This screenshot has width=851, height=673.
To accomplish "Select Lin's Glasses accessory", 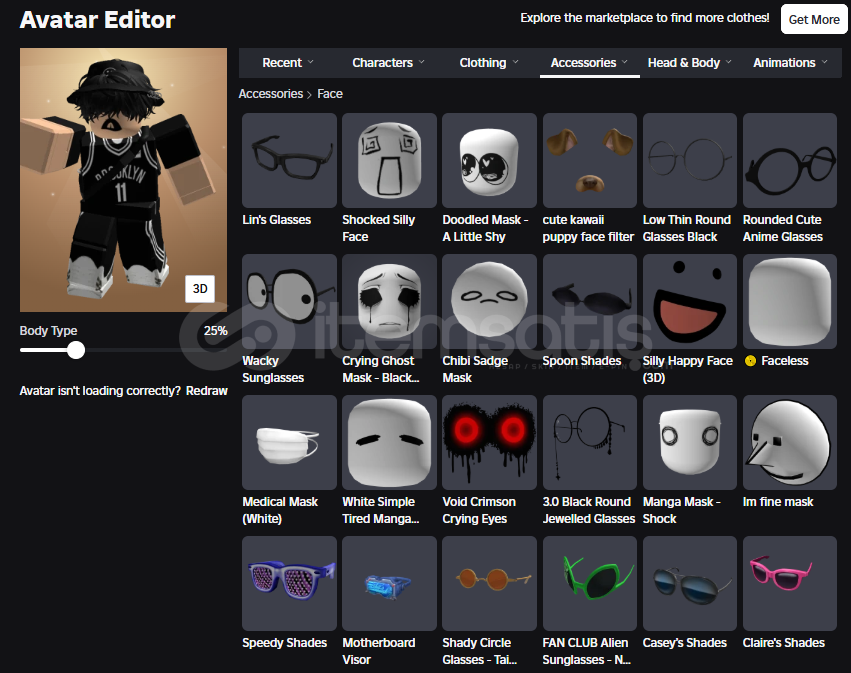I will [x=289, y=160].
